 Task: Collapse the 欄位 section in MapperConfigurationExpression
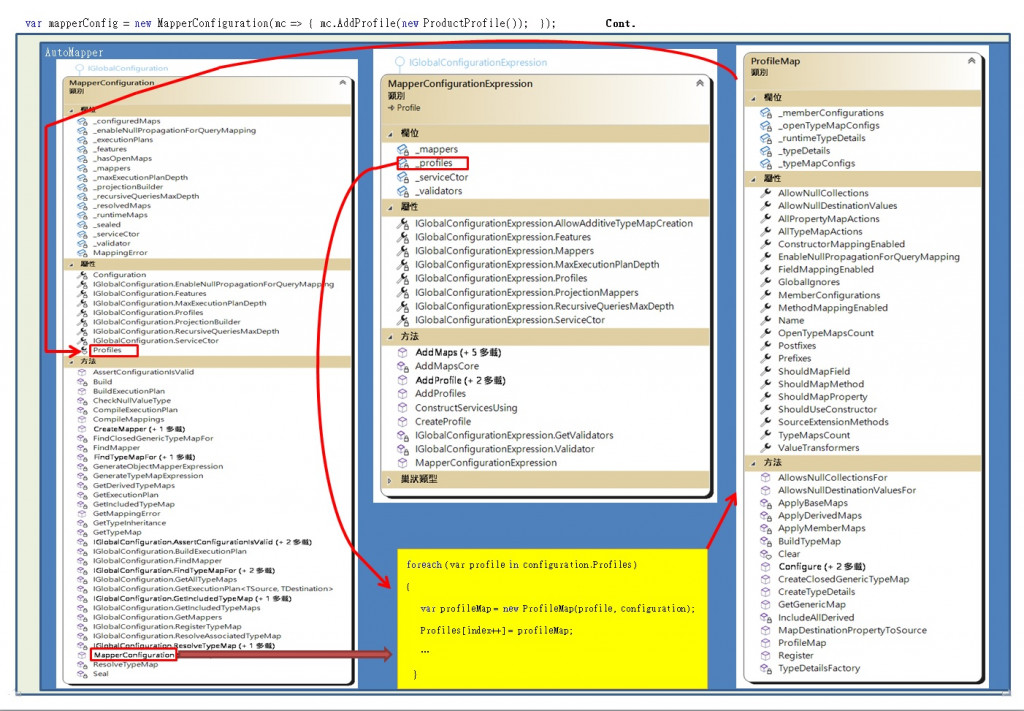[x=390, y=134]
